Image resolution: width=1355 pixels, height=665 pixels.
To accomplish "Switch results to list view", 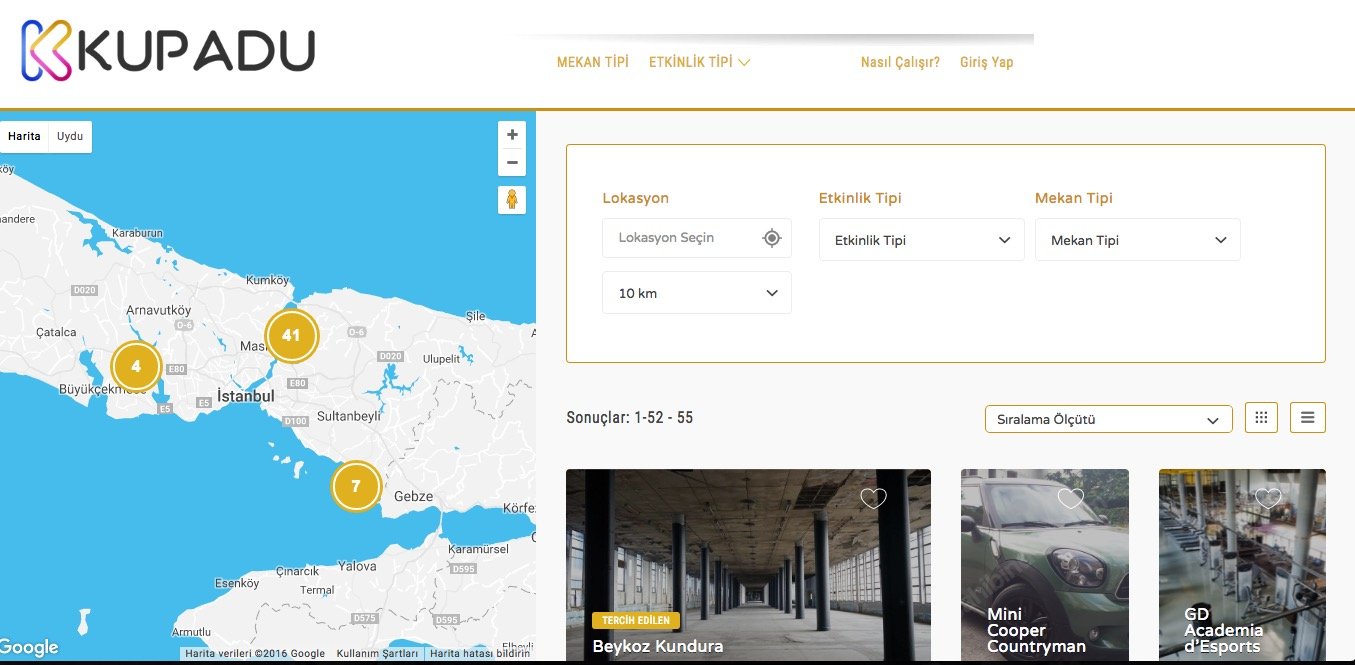I will (x=1307, y=418).
